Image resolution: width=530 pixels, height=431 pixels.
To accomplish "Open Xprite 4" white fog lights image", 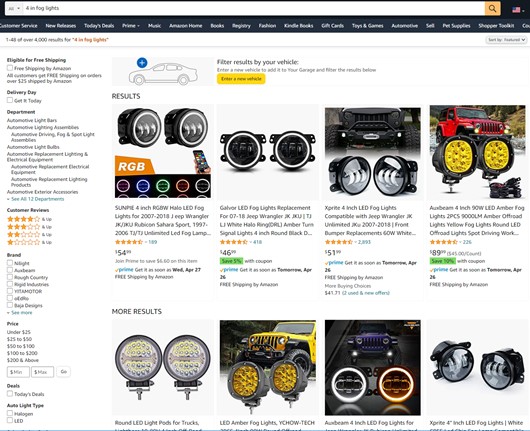I will pyautogui.click(x=478, y=367).
